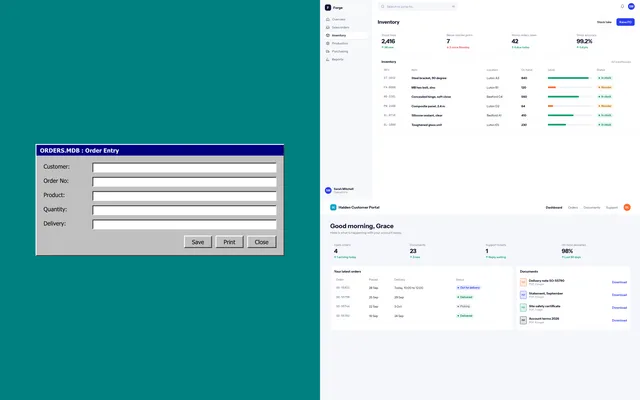The image size is (640, 400).
Task: Click the Halden Customer Portal logo icon
Action: coord(333,207)
